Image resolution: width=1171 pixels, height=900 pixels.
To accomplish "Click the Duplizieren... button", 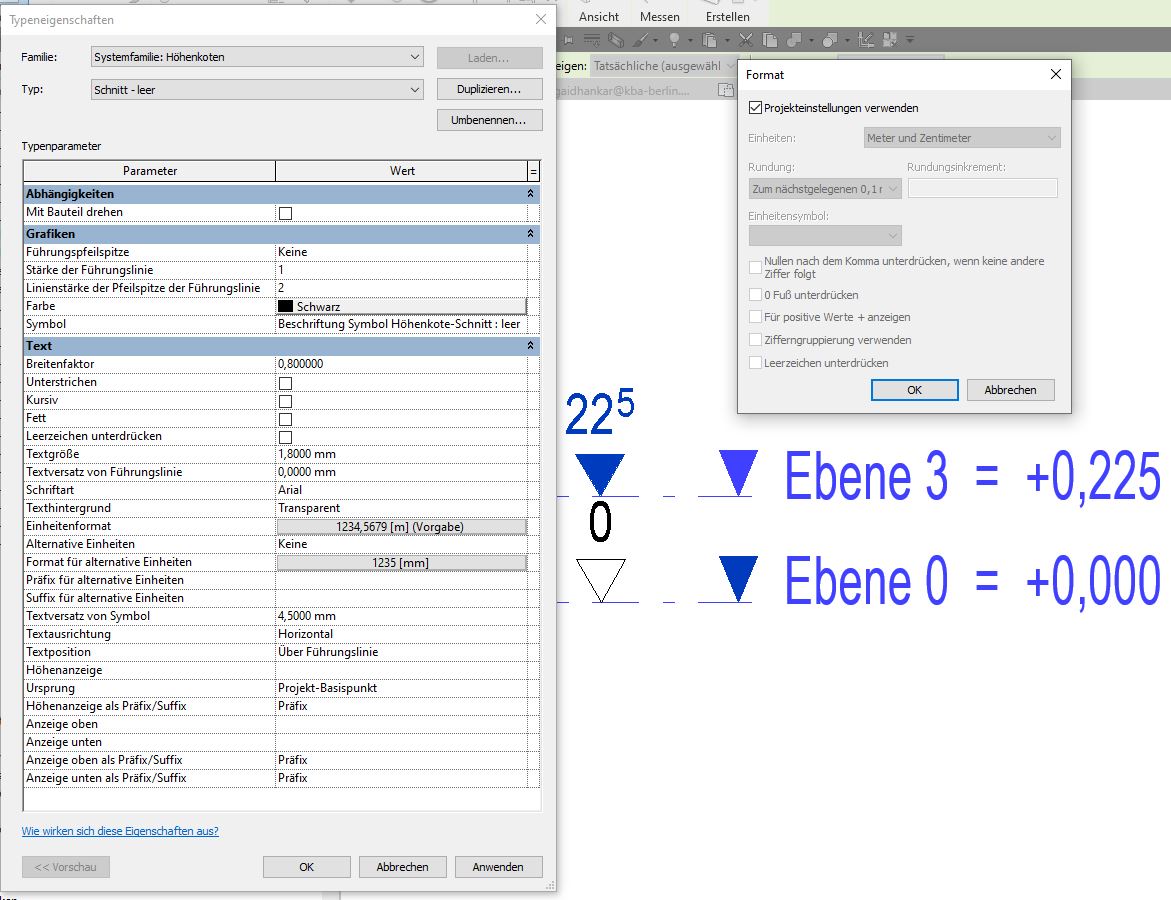I will pyautogui.click(x=489, y=89).
